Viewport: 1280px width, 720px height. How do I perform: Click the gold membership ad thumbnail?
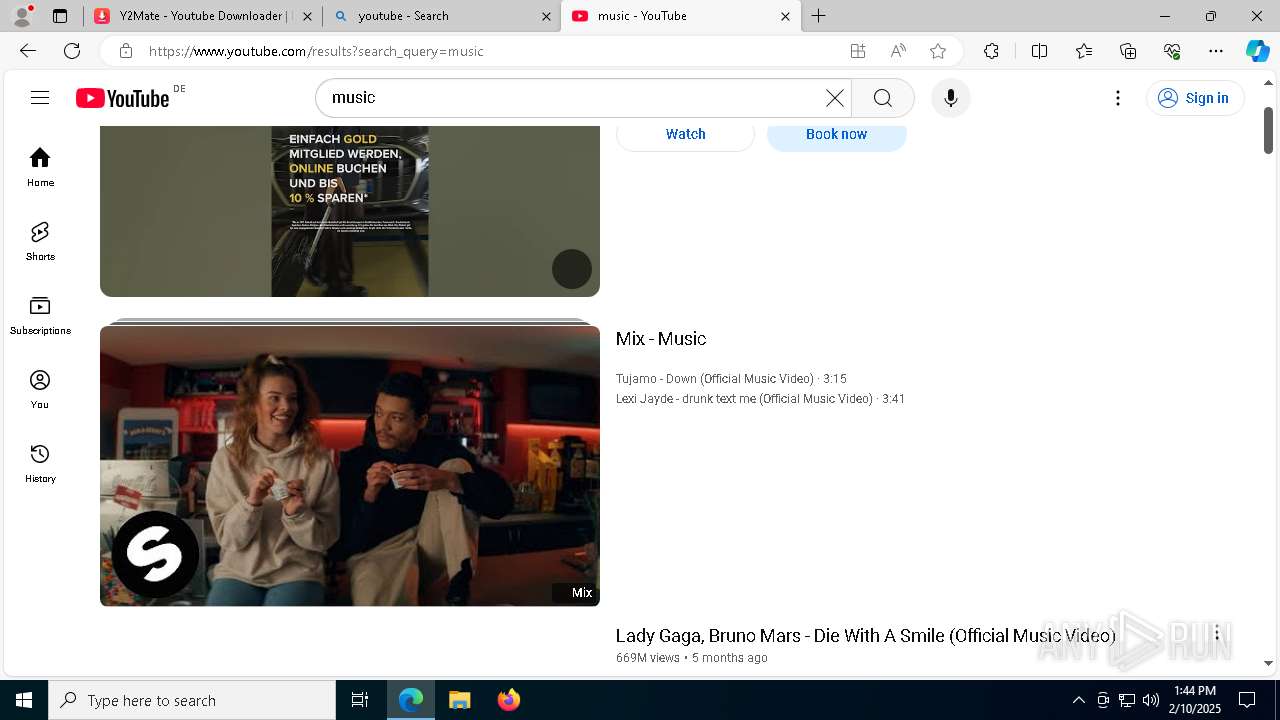(x=350, y=211)
